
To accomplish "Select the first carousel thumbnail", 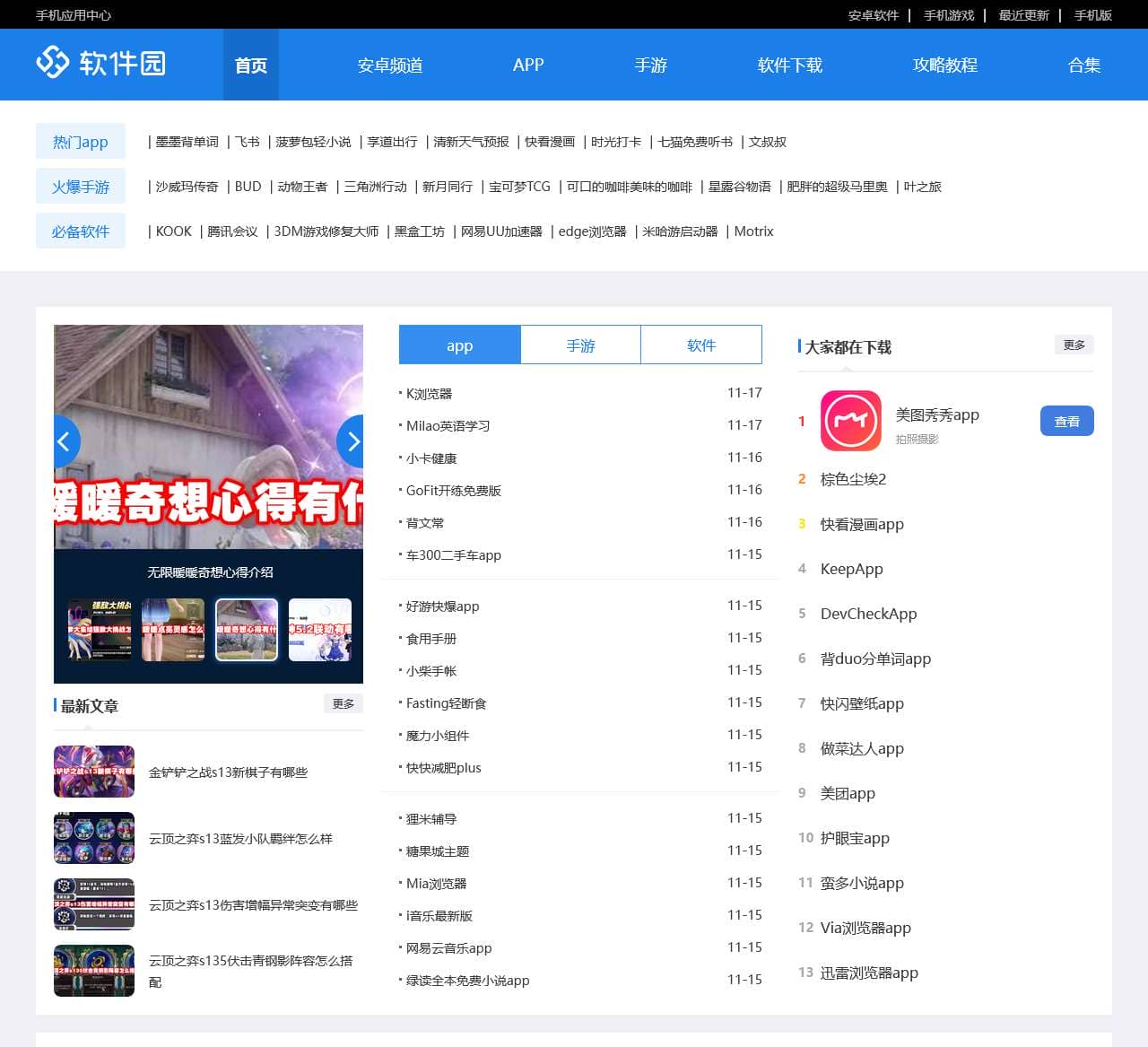I will tap(99, 630).
